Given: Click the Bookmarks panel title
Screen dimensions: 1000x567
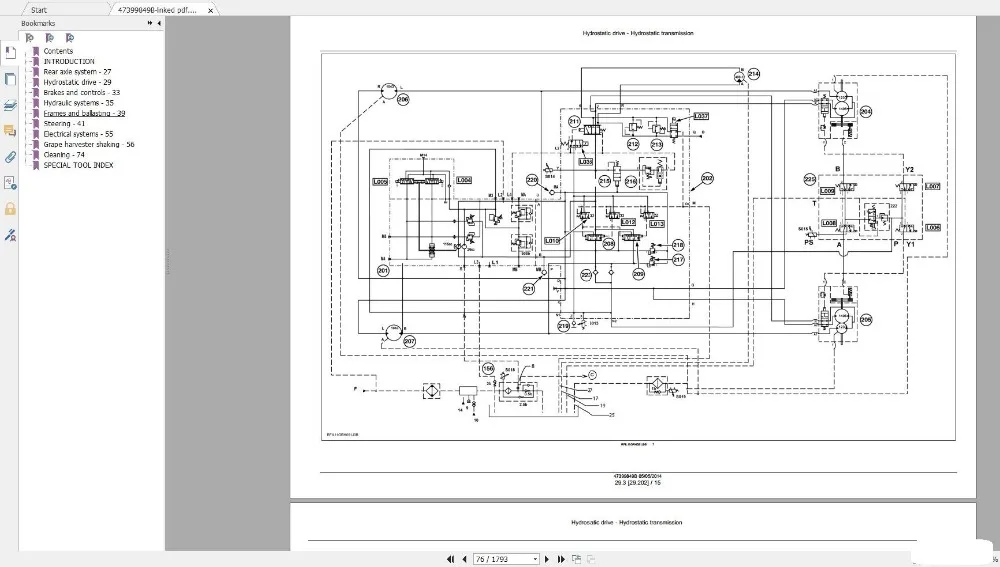Looking at the screenshot, I should 38,23.
